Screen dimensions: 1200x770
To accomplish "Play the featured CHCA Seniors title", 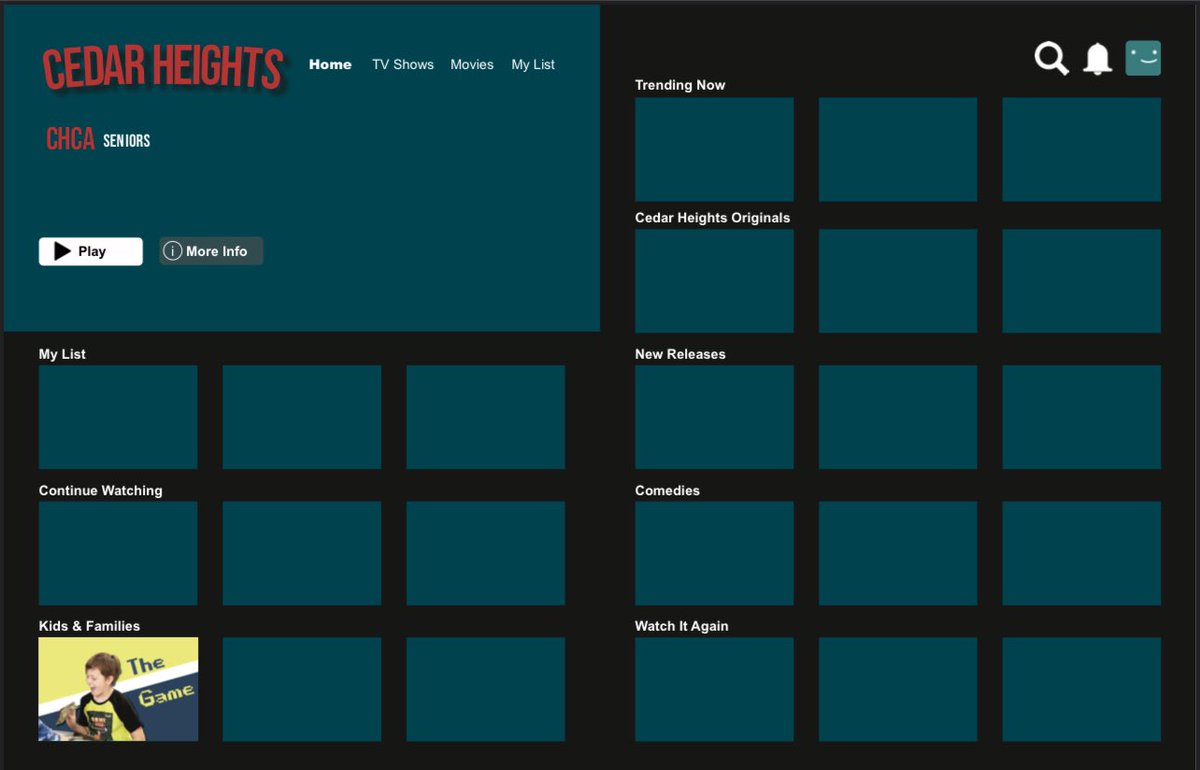I will [x=91, y=251].
